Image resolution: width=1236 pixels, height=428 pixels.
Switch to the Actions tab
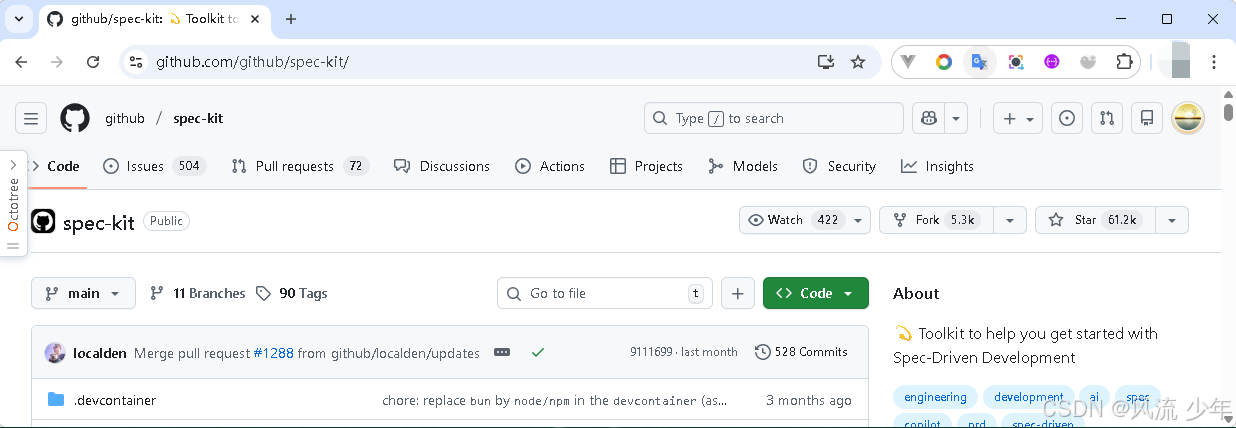coord(550,166)
